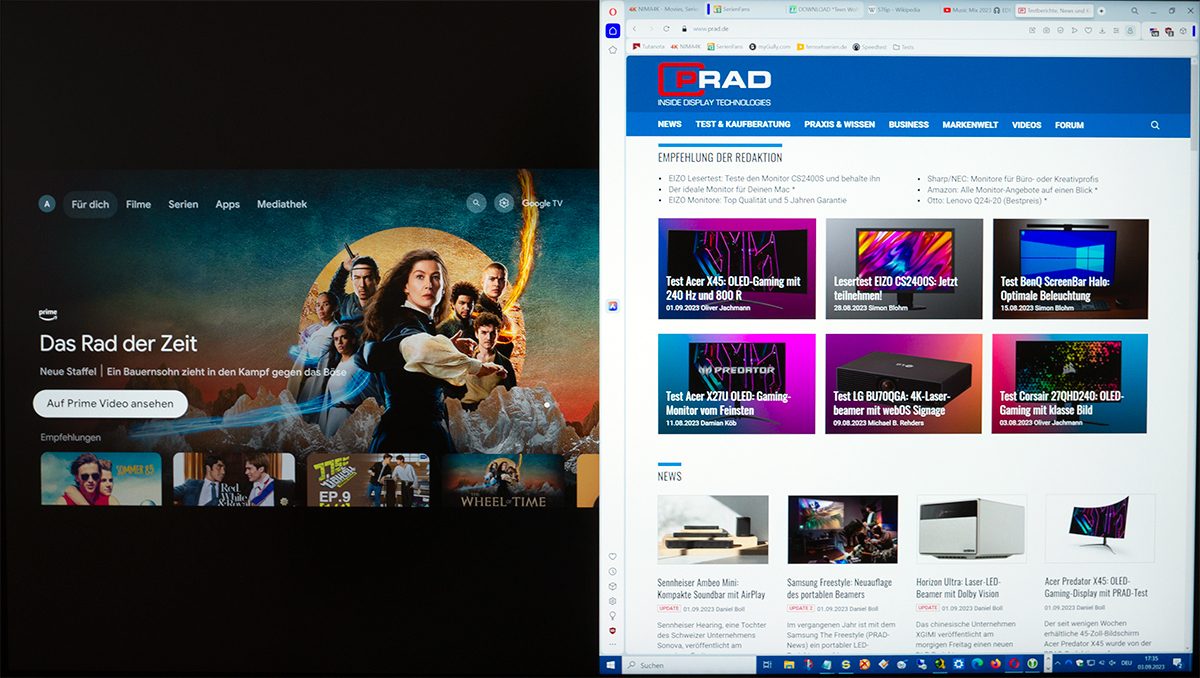This screenshot has height=678, width=1200.
Task: Select Red, White & Royal Blue recommendation thumbnail
Action: tap(234, 479)
